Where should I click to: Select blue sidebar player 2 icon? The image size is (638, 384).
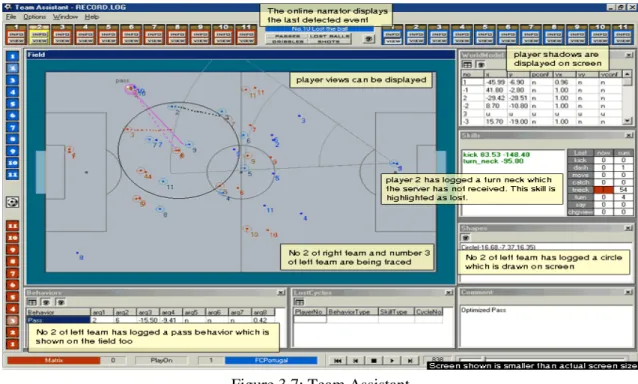click(12, 68)
